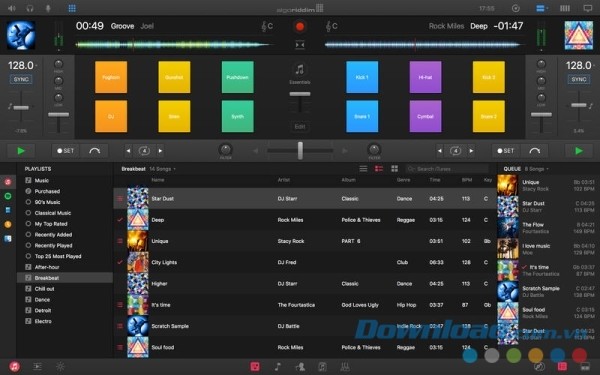Select the Electro playlist

pyautogui.click(x=65, y=321)
